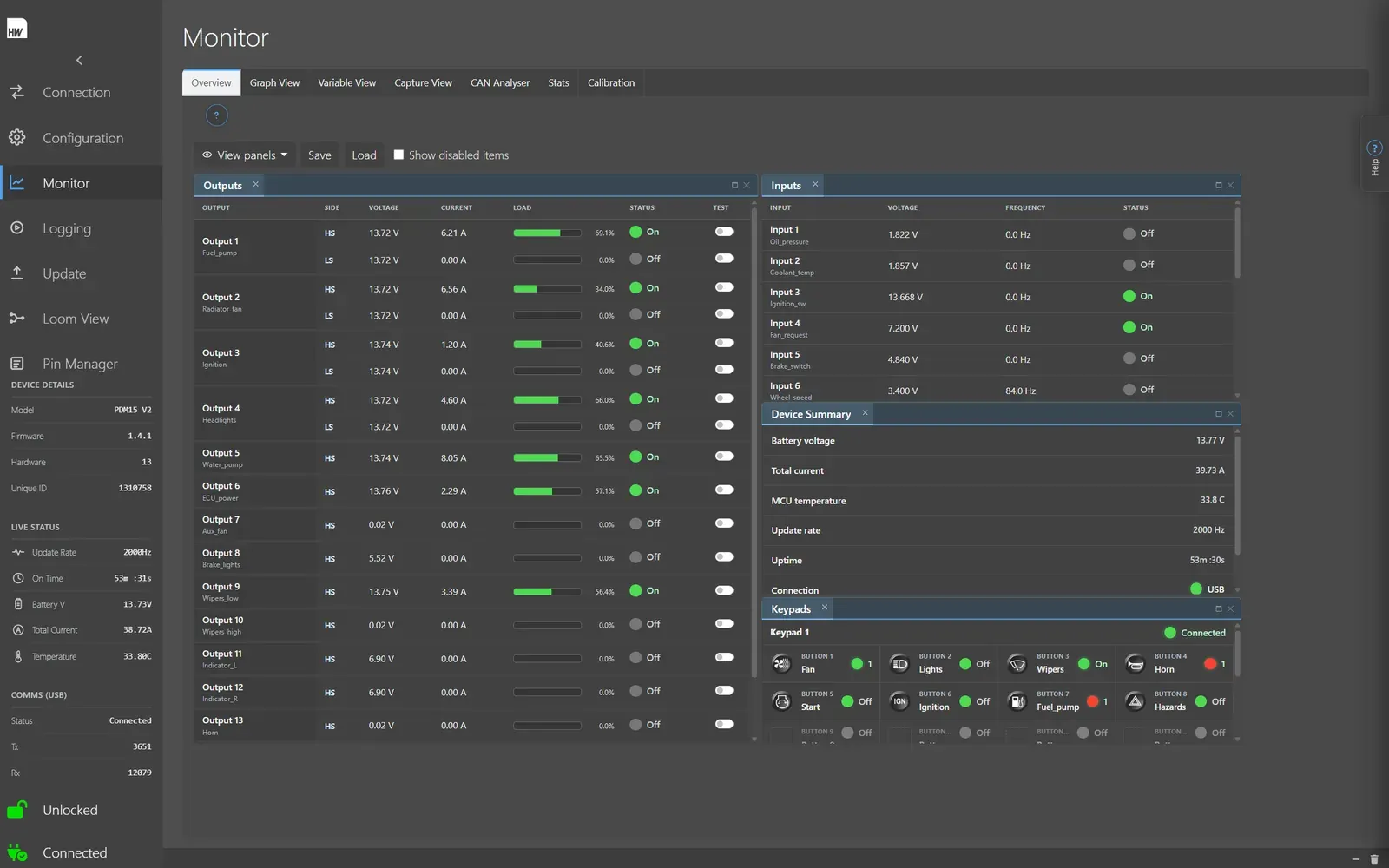
Task: Click the Start keypad button icon
Action: point(781,701)
